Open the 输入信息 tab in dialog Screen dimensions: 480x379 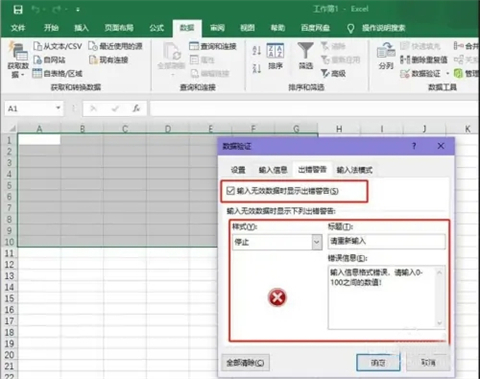pyautogui.click(x=273, y=170)
